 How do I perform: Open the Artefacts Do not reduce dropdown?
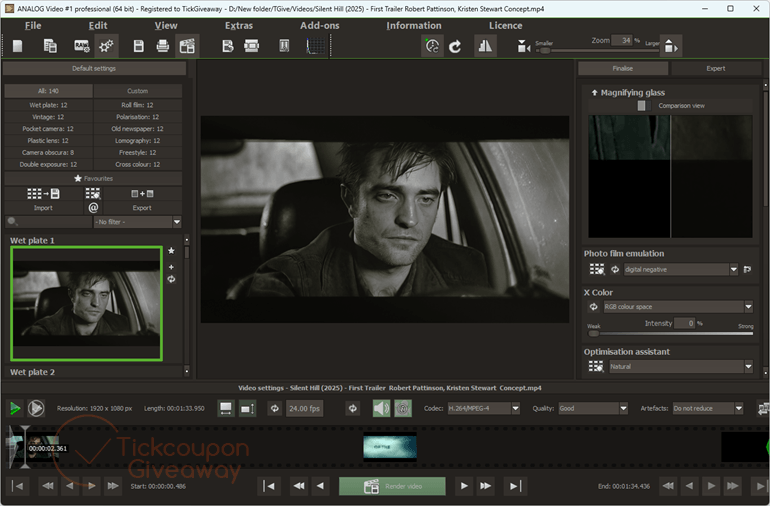point(707,408)
